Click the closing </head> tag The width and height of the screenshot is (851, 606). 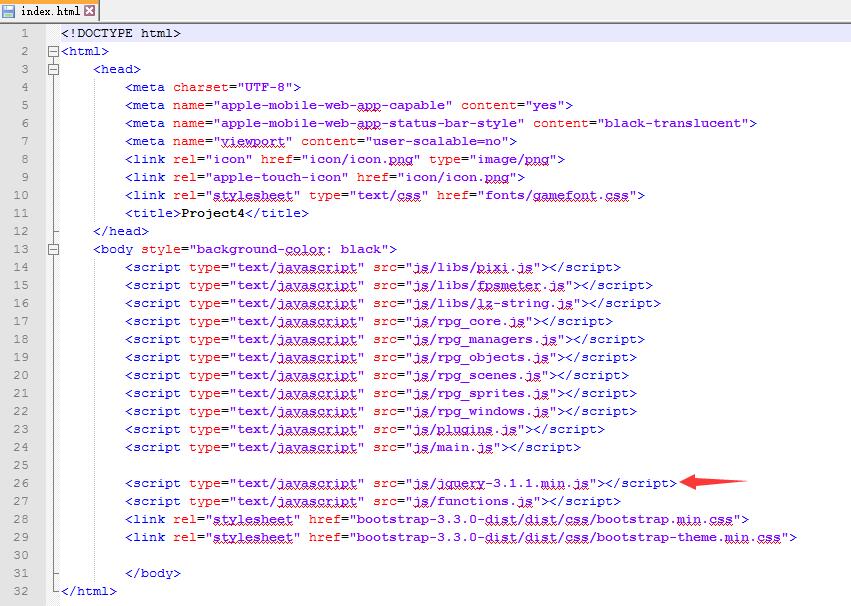(x=120, y=231)
